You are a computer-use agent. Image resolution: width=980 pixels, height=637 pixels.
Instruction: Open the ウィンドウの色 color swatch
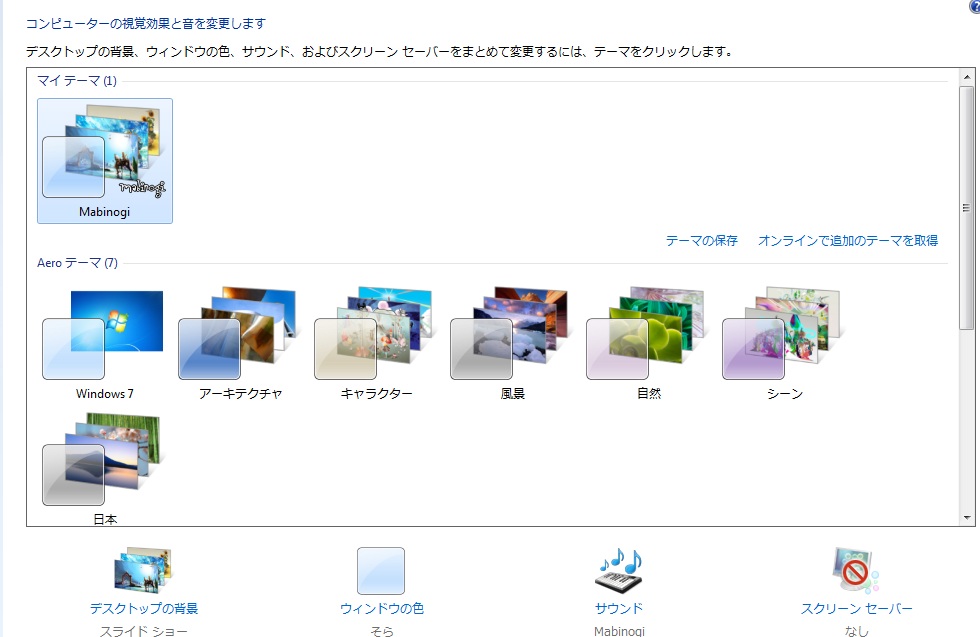pos(381,571)
